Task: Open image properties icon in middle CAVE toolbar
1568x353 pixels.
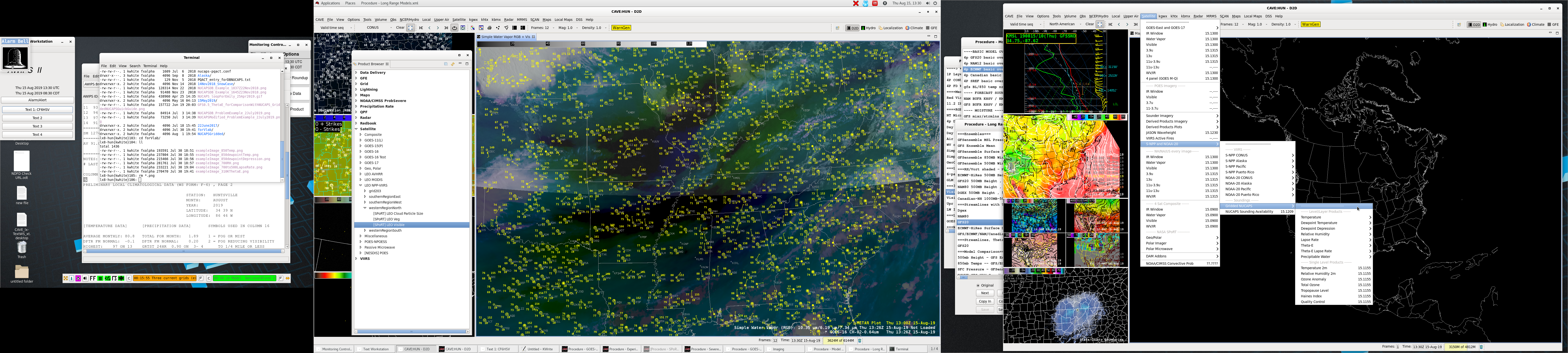Action: point(481,27)
